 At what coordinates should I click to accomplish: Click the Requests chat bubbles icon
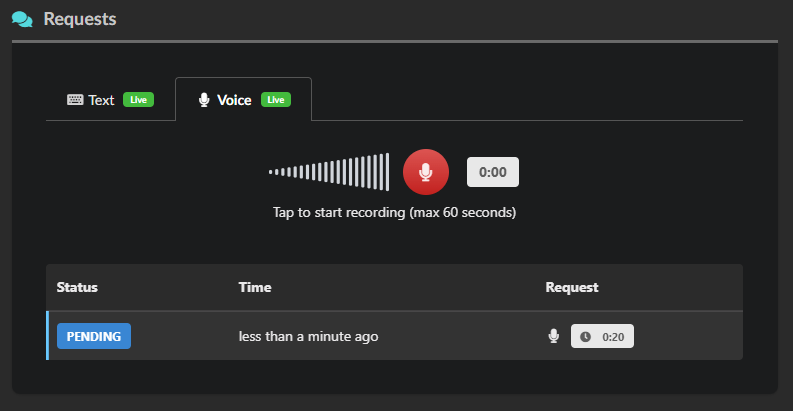point(22,19)
